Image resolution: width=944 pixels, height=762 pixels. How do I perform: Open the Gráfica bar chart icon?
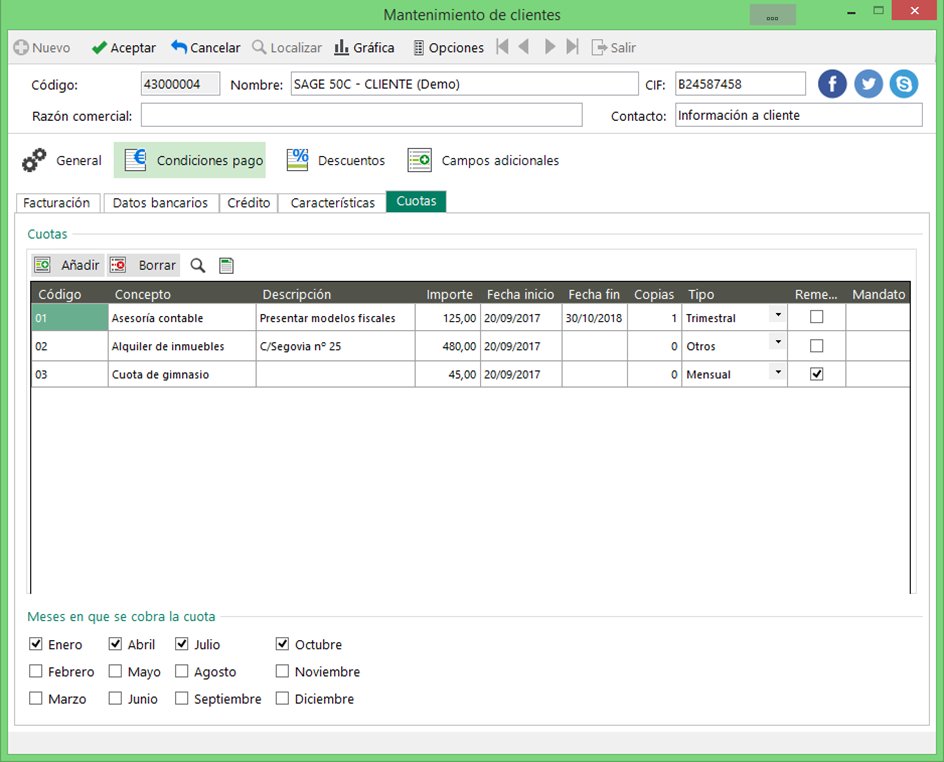pos(341,47)
